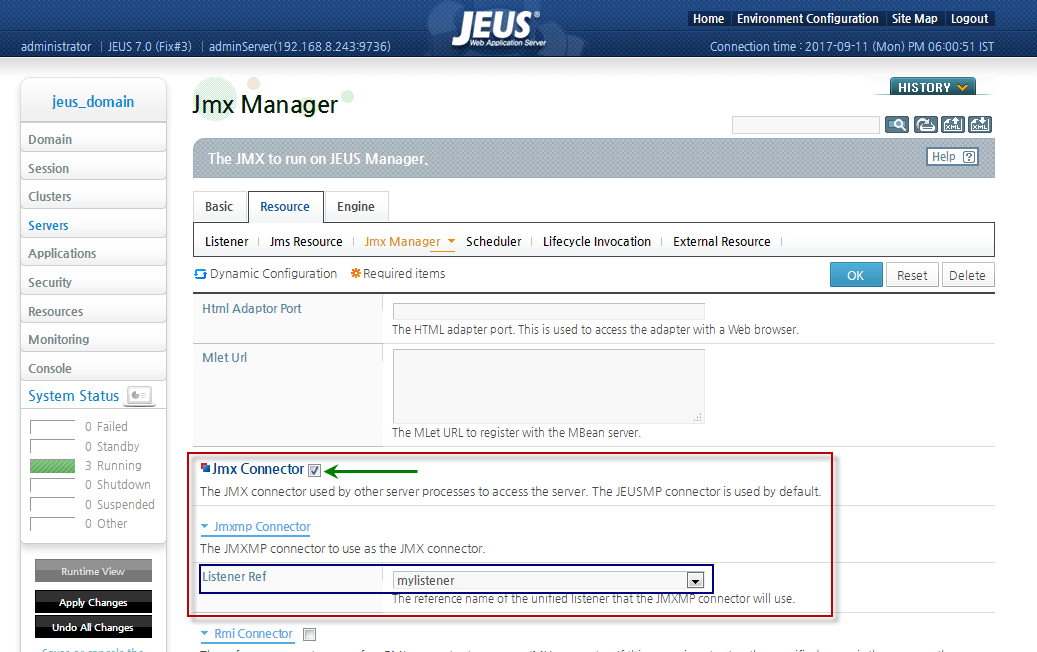The width and height of the screenshot is (1037, 652).
Task: Open the Security menu item
Action: [x=93, y=282]
